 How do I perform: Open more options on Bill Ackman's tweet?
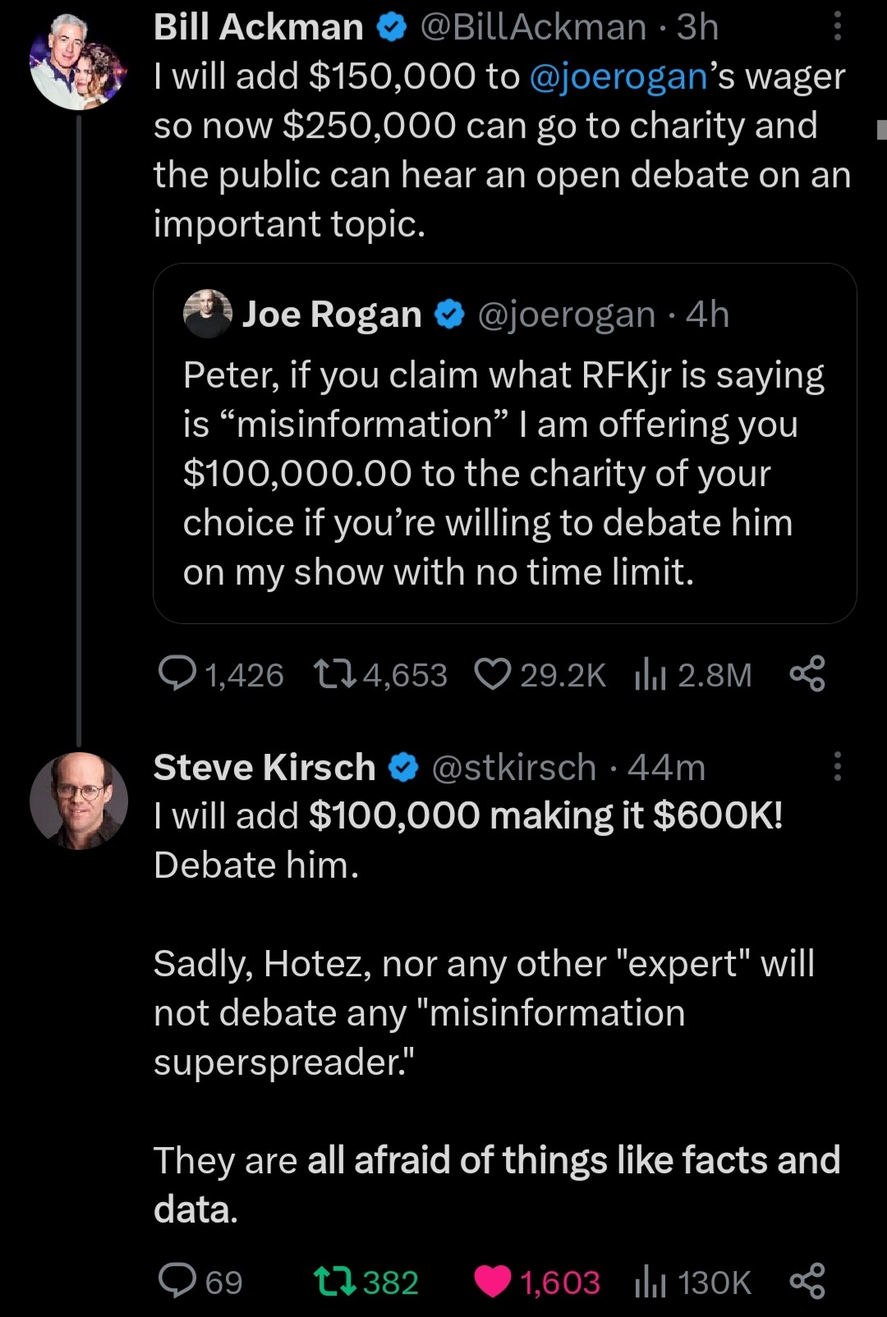pyautogui.click(x=837, y=28)
